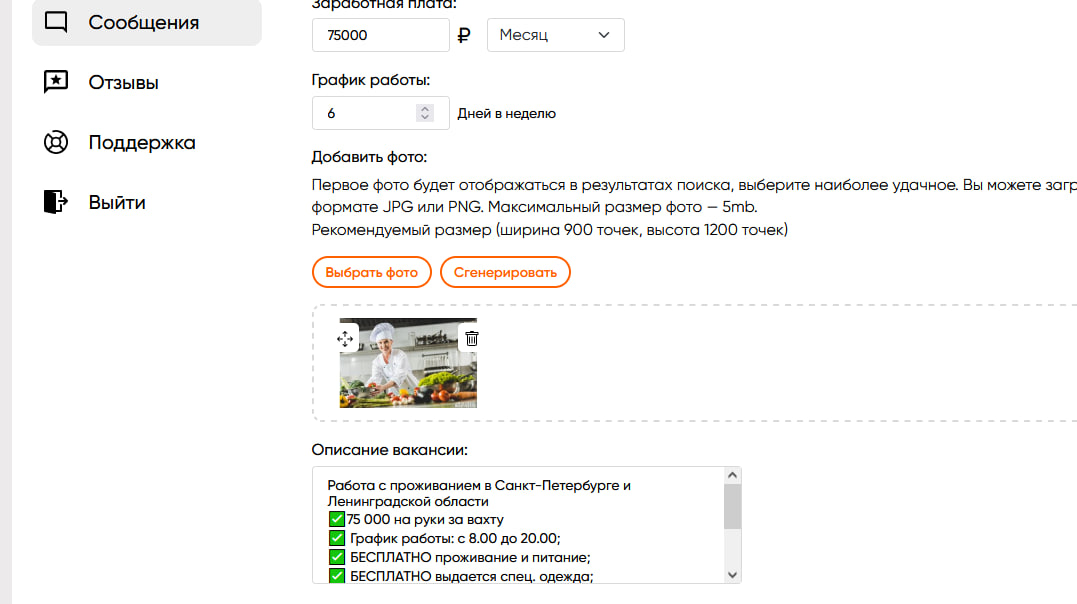
Task: Decrease days per week with down arrow
Action: (425, 118)
